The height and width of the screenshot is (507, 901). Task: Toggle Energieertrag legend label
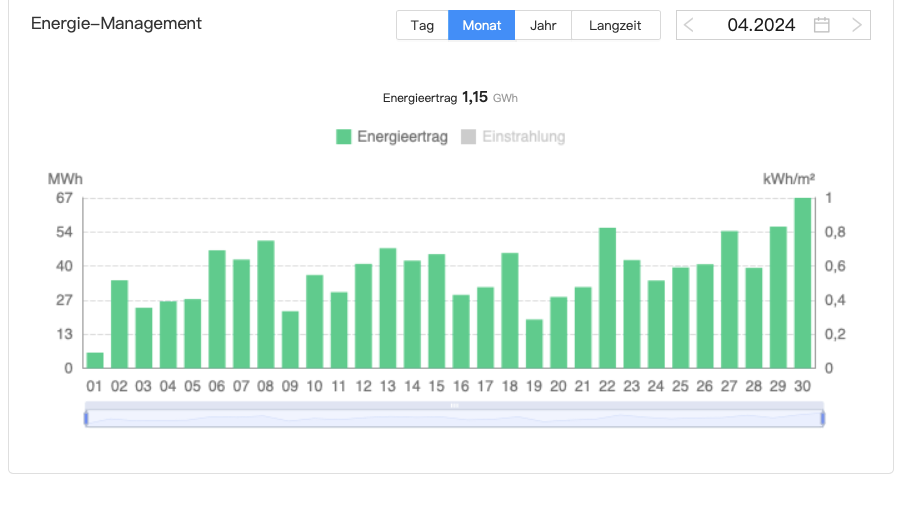(402, 137)
